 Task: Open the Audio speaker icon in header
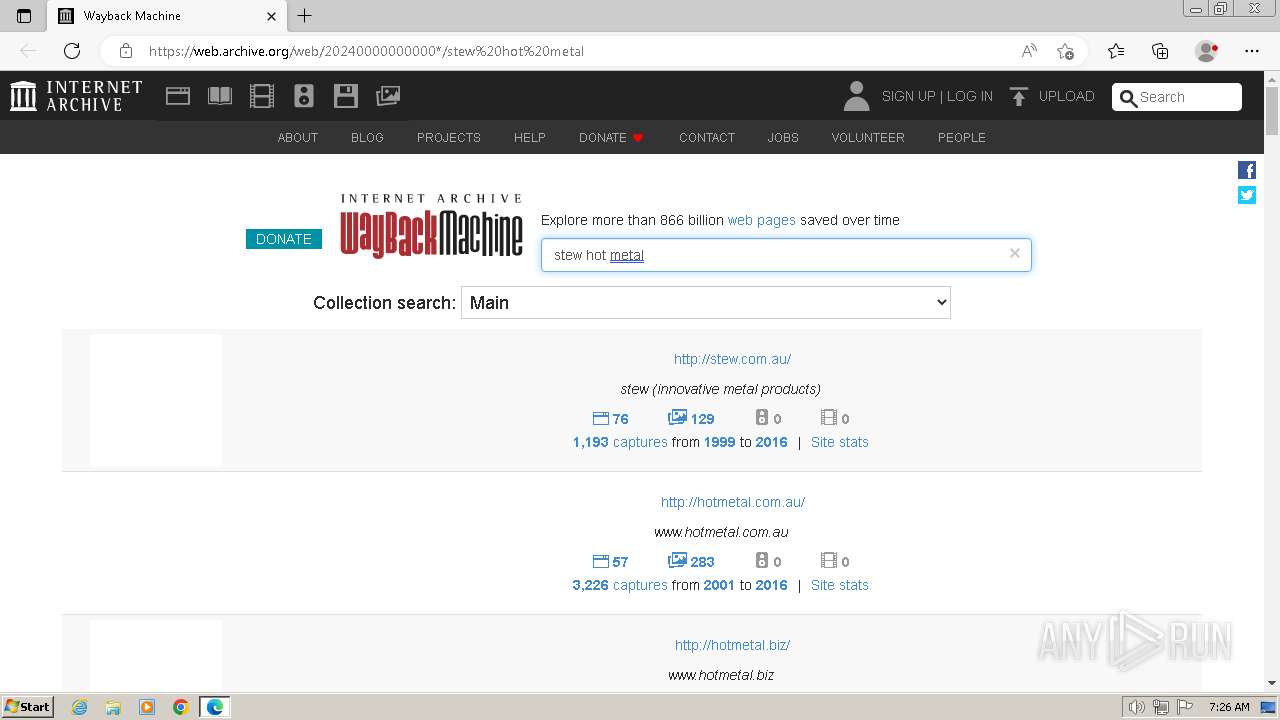(x=304, y=96)
